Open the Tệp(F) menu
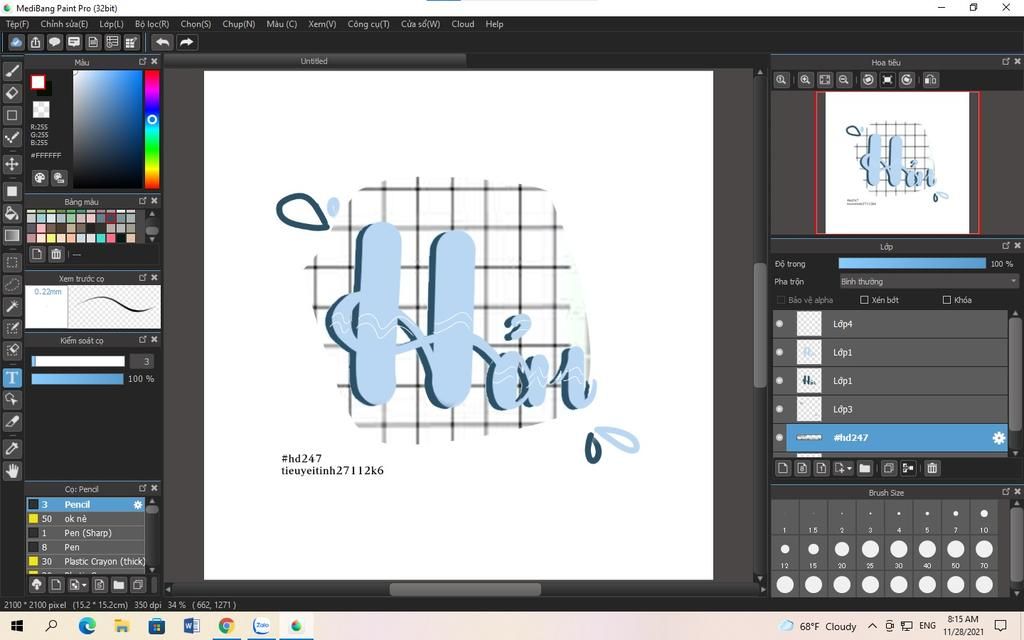 pos(18,24)
